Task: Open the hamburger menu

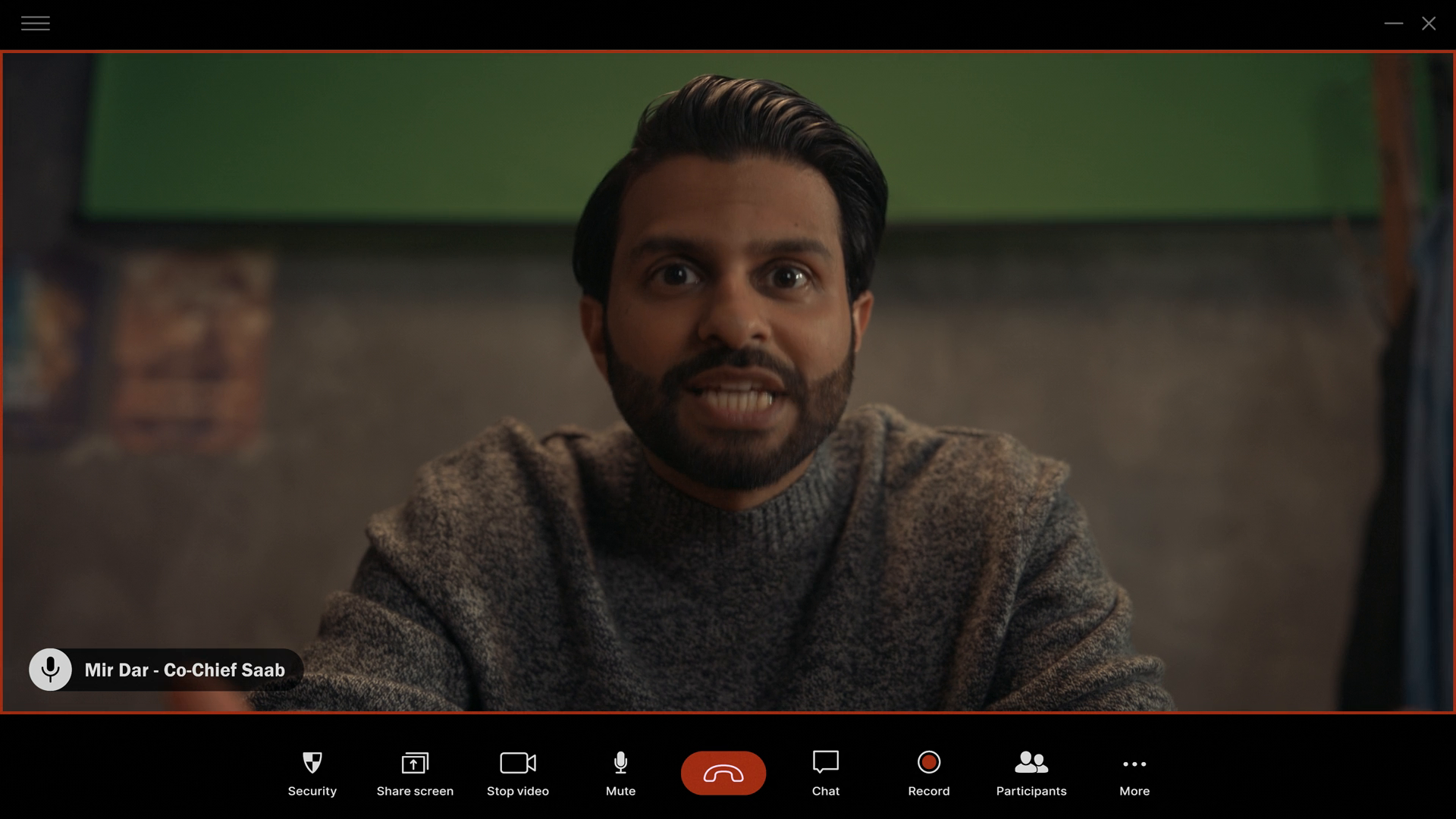Action: (x=35, y=24)
